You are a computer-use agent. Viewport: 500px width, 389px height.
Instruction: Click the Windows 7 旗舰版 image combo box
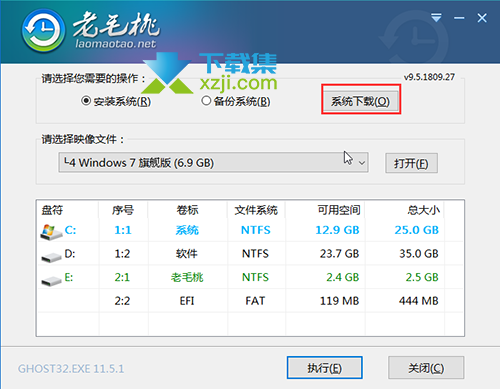click(213, 163)
